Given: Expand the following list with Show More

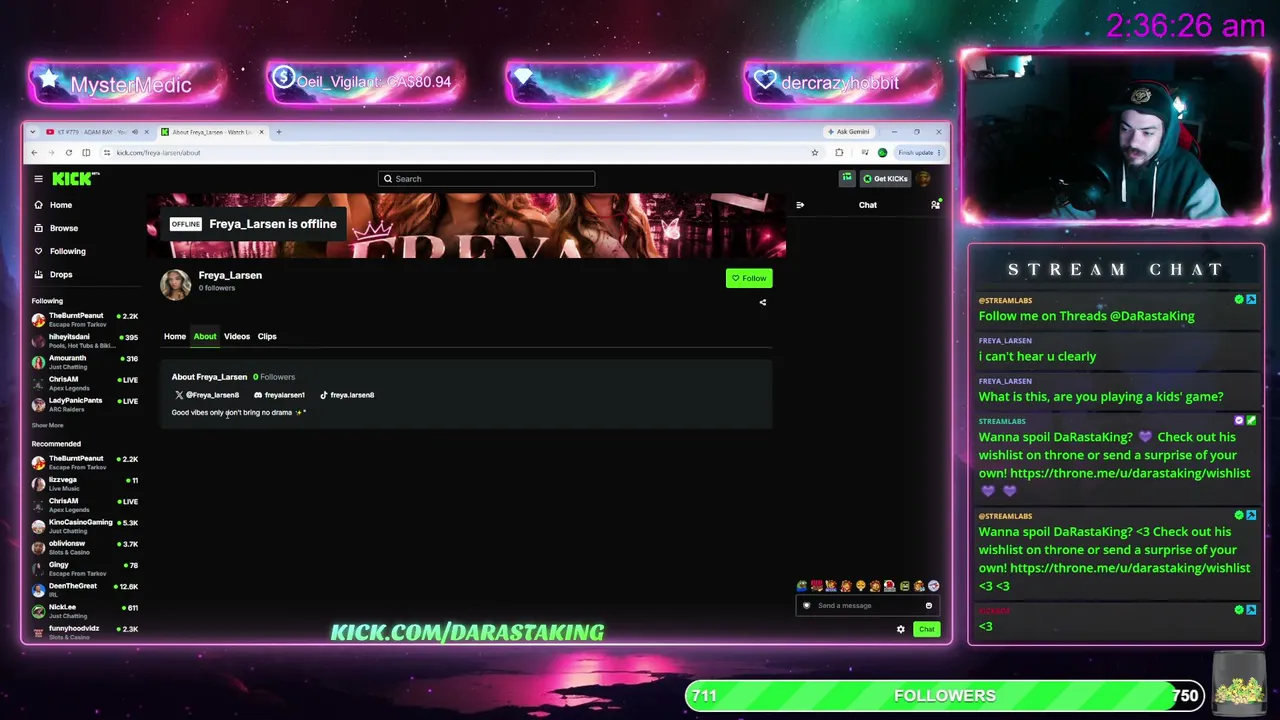Looking at the screenshot, I should [47, 425].
